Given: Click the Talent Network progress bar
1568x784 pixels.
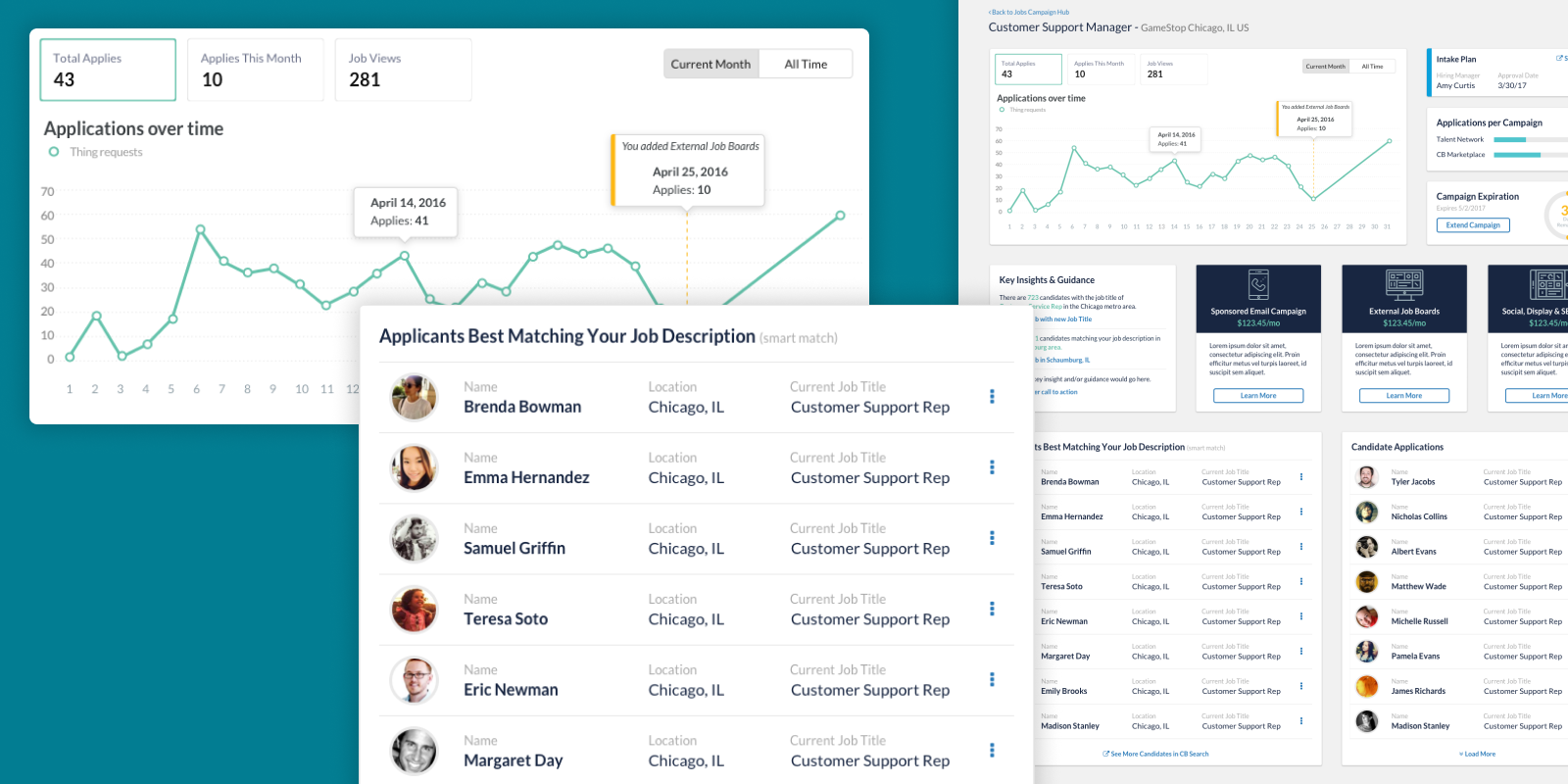Looking at the screenshot, I should (1529, 140).
